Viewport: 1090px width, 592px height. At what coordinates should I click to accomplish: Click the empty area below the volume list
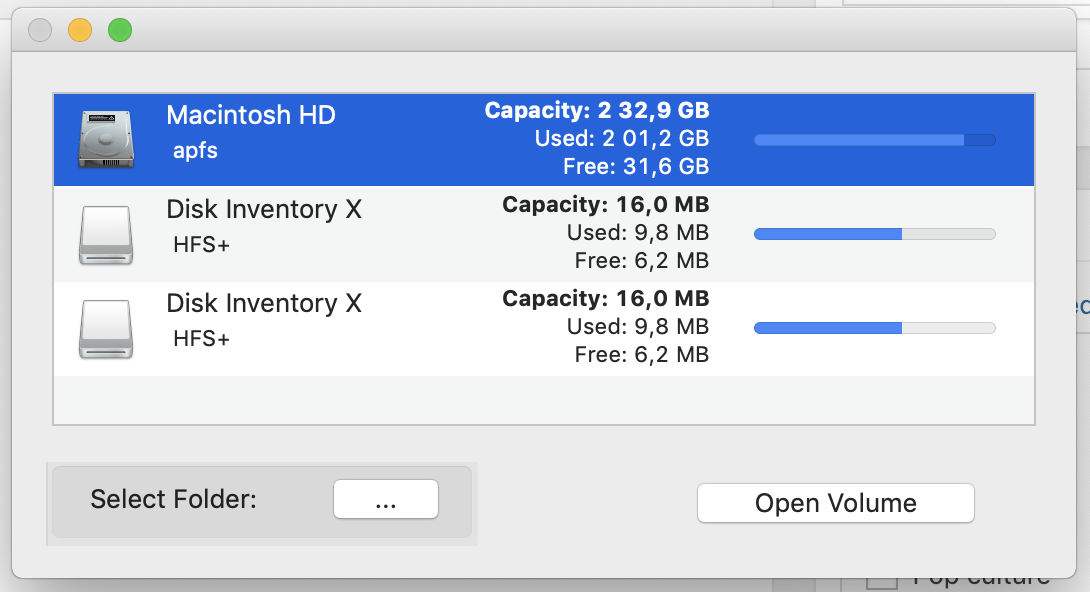544,400
